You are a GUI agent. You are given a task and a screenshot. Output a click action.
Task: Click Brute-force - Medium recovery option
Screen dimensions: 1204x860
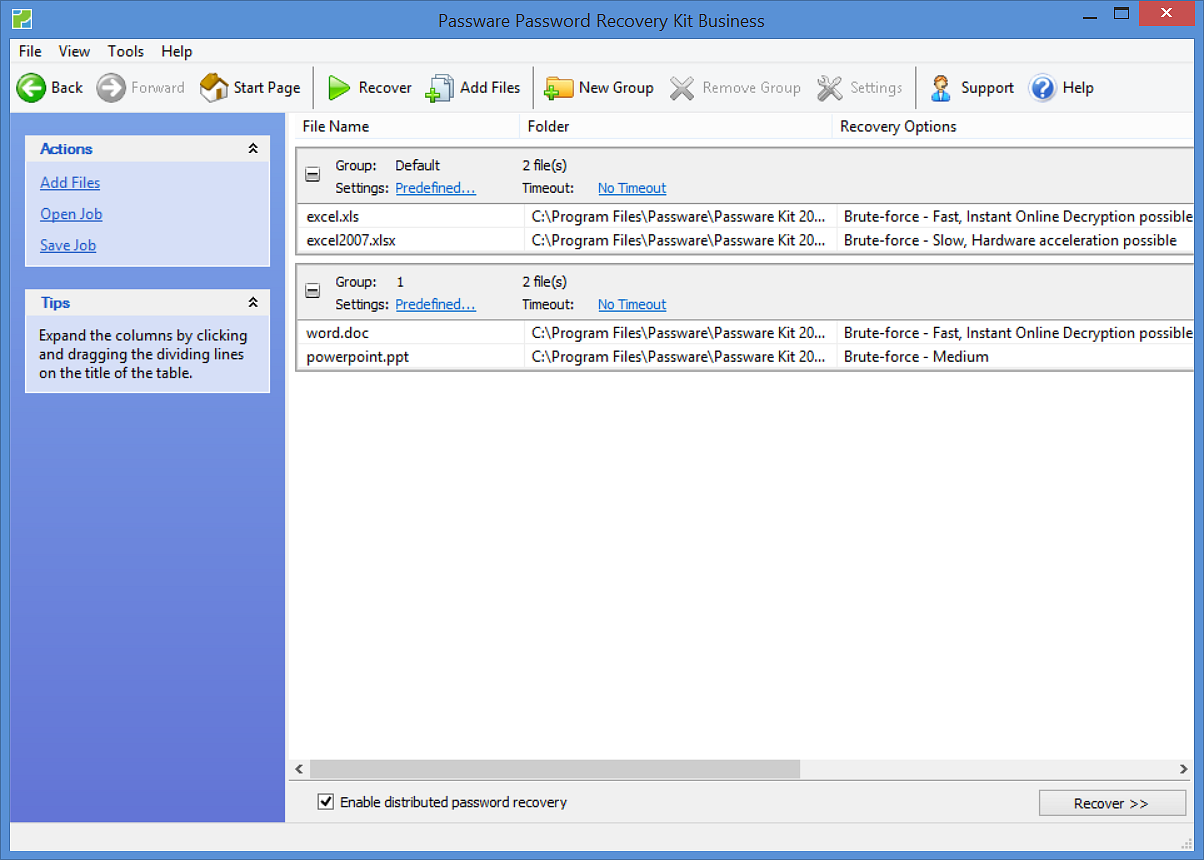(916, 356)
